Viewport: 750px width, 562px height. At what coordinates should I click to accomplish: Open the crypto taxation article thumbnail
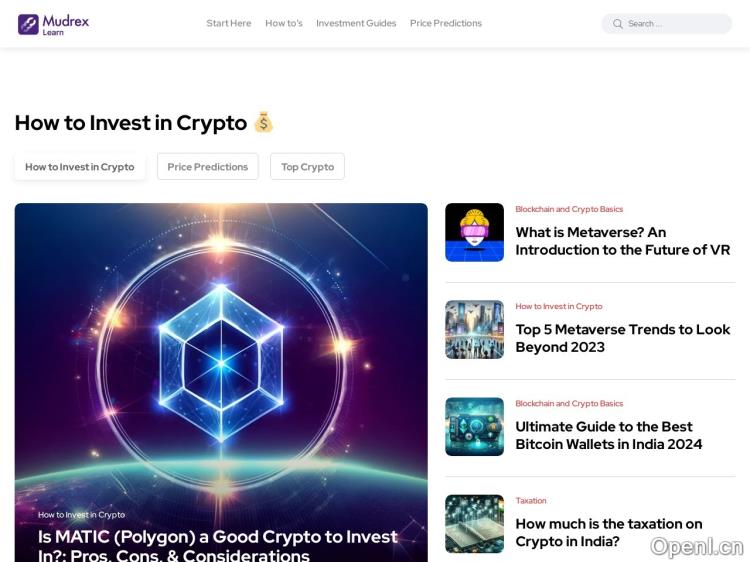click(x=474, y=524)
